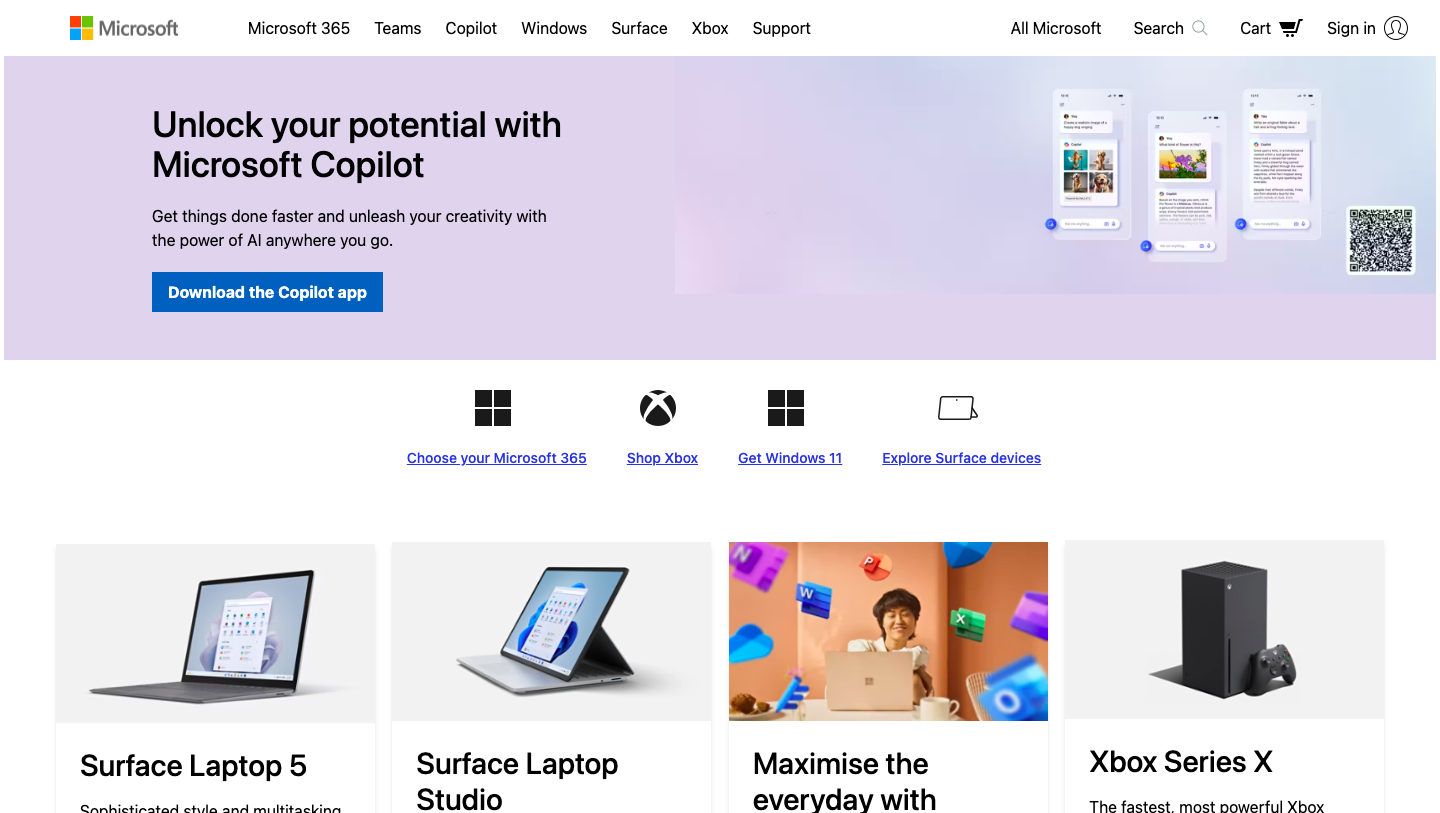Open the Teams menu item
The height and width of the screenshot is (813, 1440).
point(397,28)
